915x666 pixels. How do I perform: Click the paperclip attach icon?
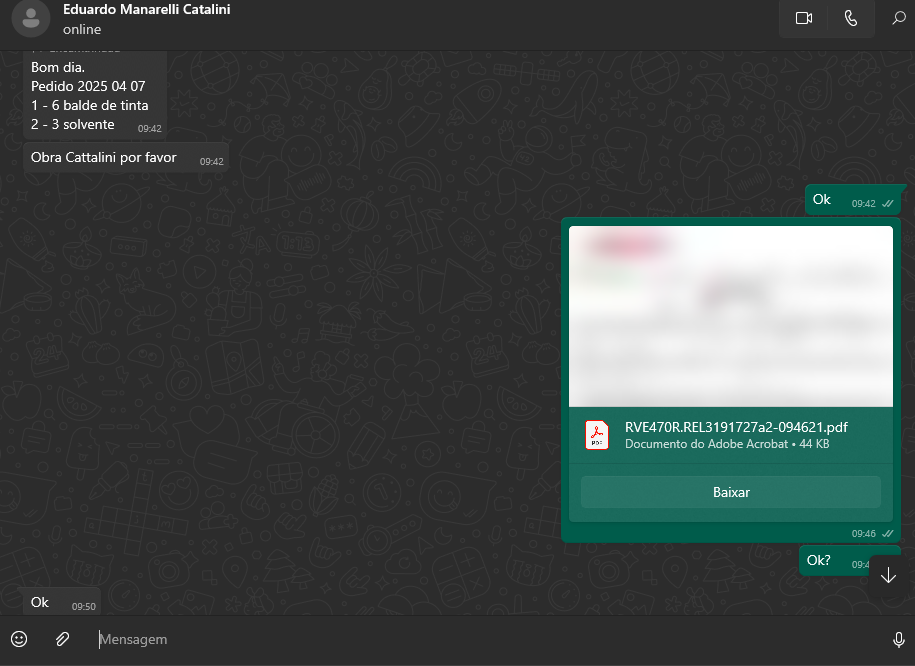[62, 639]
